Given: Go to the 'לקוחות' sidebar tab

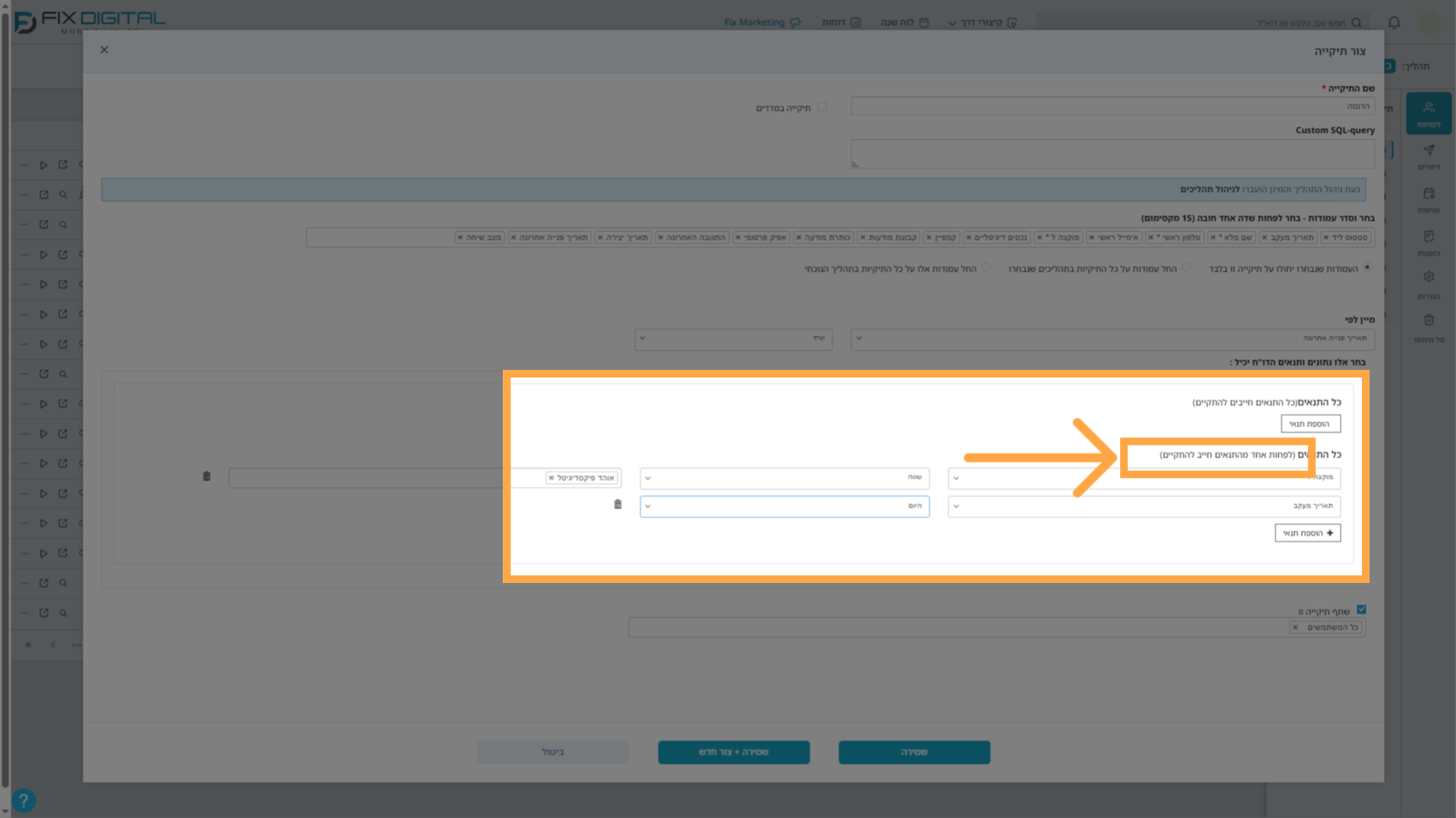Looking at the screenshot, I should (x=1429, y=114).
